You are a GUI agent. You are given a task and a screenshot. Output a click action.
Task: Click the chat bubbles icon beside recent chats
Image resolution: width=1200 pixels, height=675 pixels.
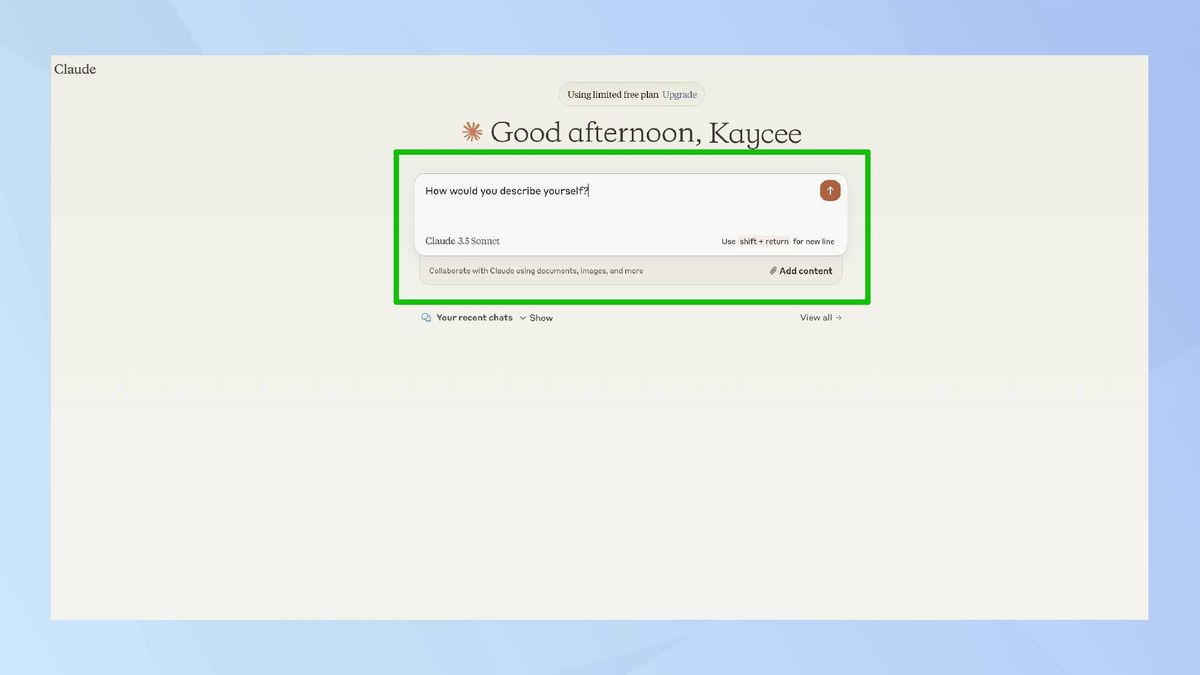426,318
